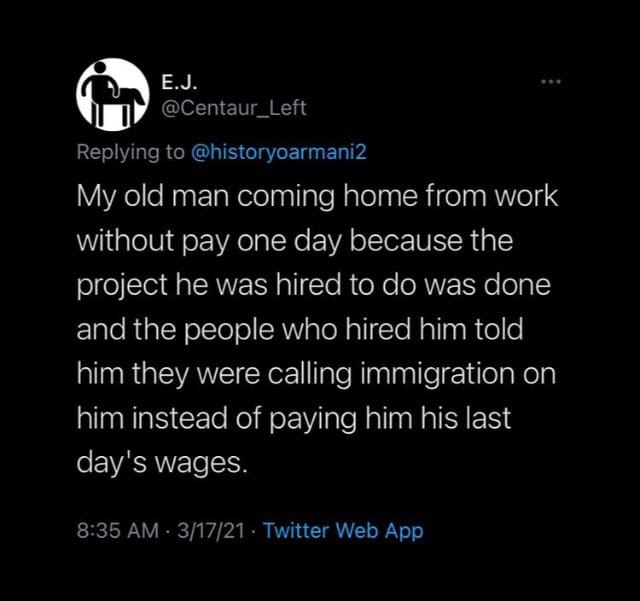This screenshot has height=601, width=640.
Task: Click the E.J. profile avatar picture
Action: [x=106, y=96]
